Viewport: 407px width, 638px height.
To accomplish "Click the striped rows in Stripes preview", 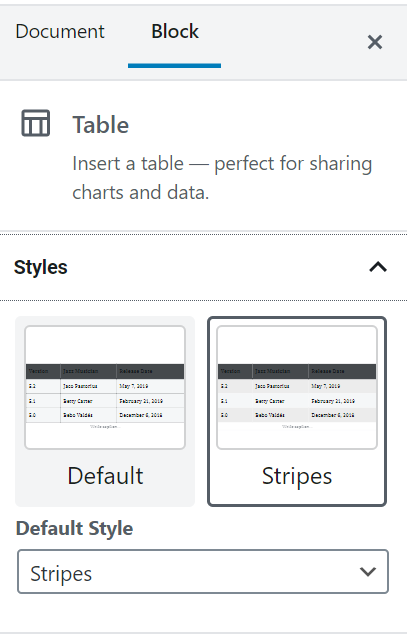I will coord(297,400).
